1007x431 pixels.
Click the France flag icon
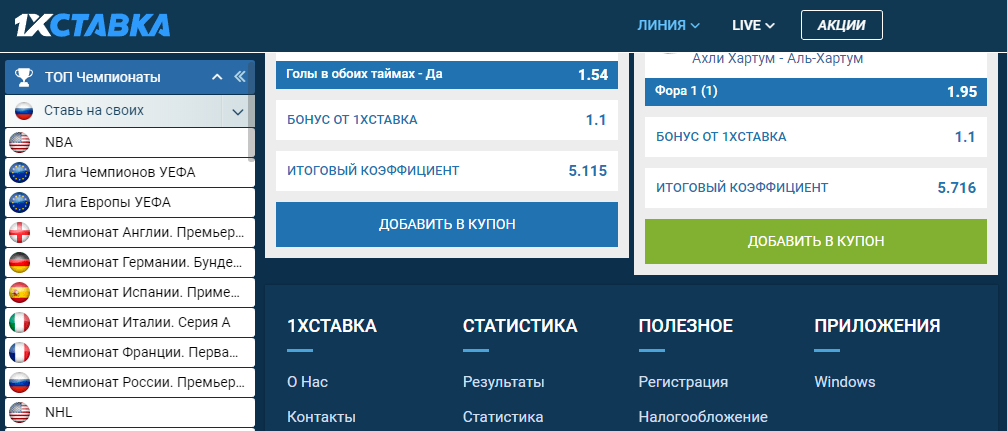pyautogui.click(x=20, y=352)
